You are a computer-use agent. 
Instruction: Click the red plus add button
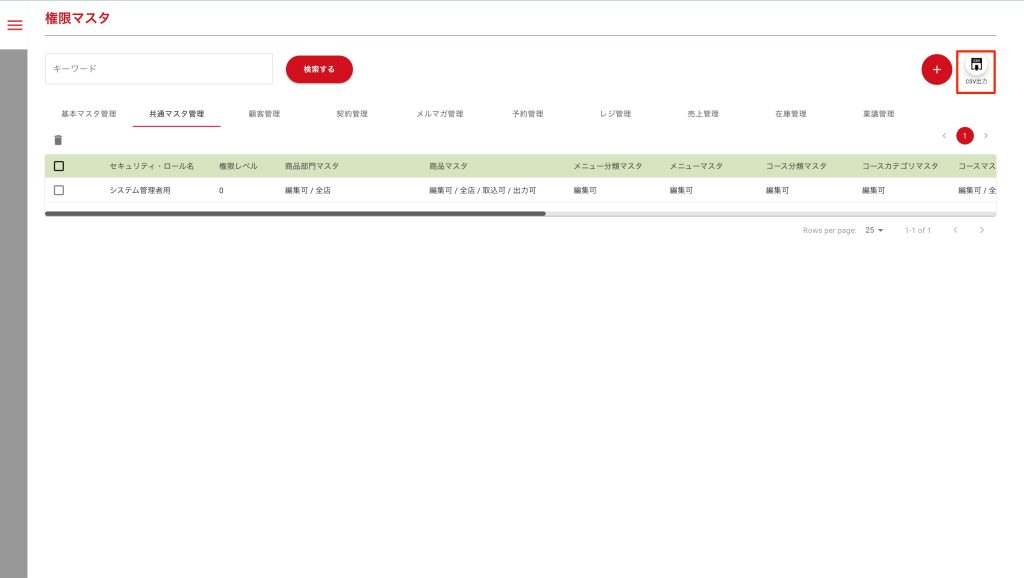936,70
